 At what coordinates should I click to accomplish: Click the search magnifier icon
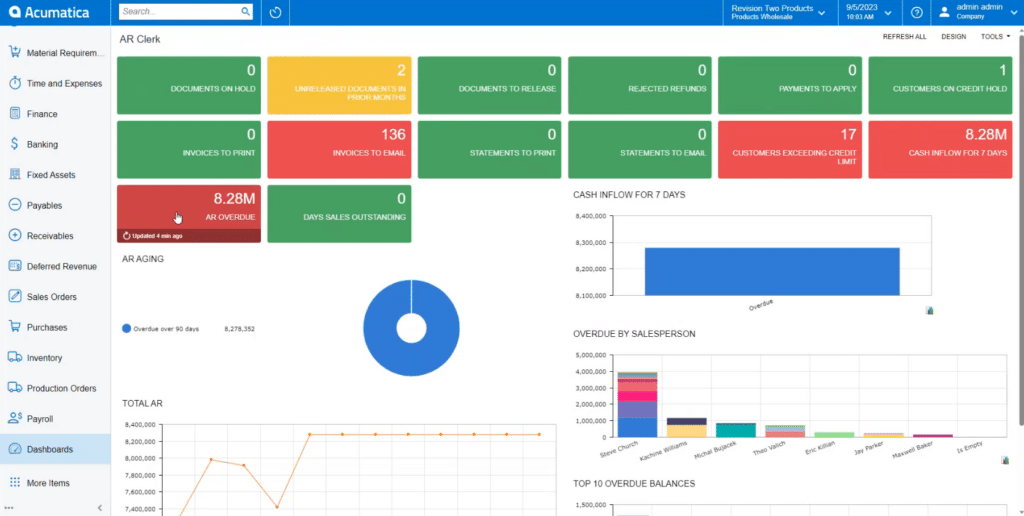(246, 12)
